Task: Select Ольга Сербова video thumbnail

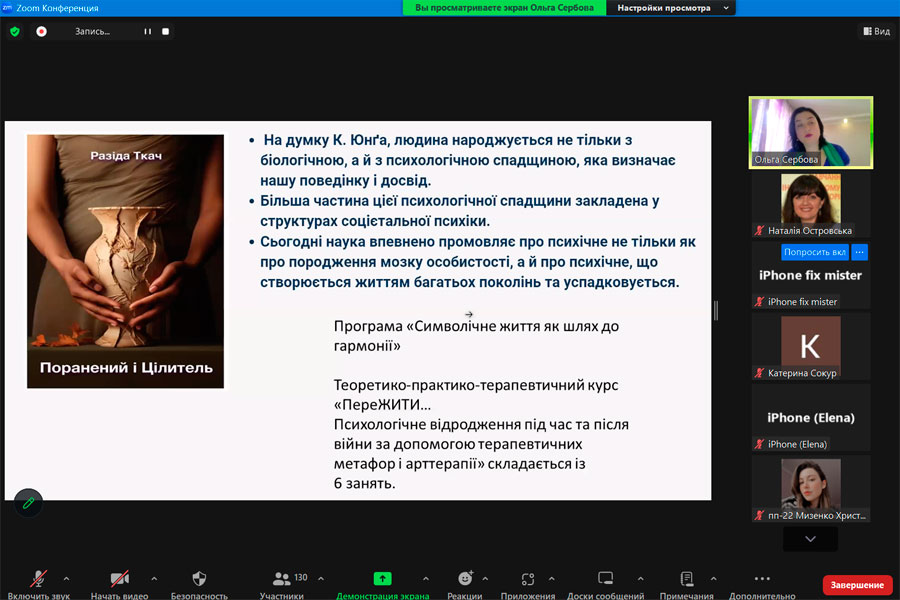Action: (811, 133)
